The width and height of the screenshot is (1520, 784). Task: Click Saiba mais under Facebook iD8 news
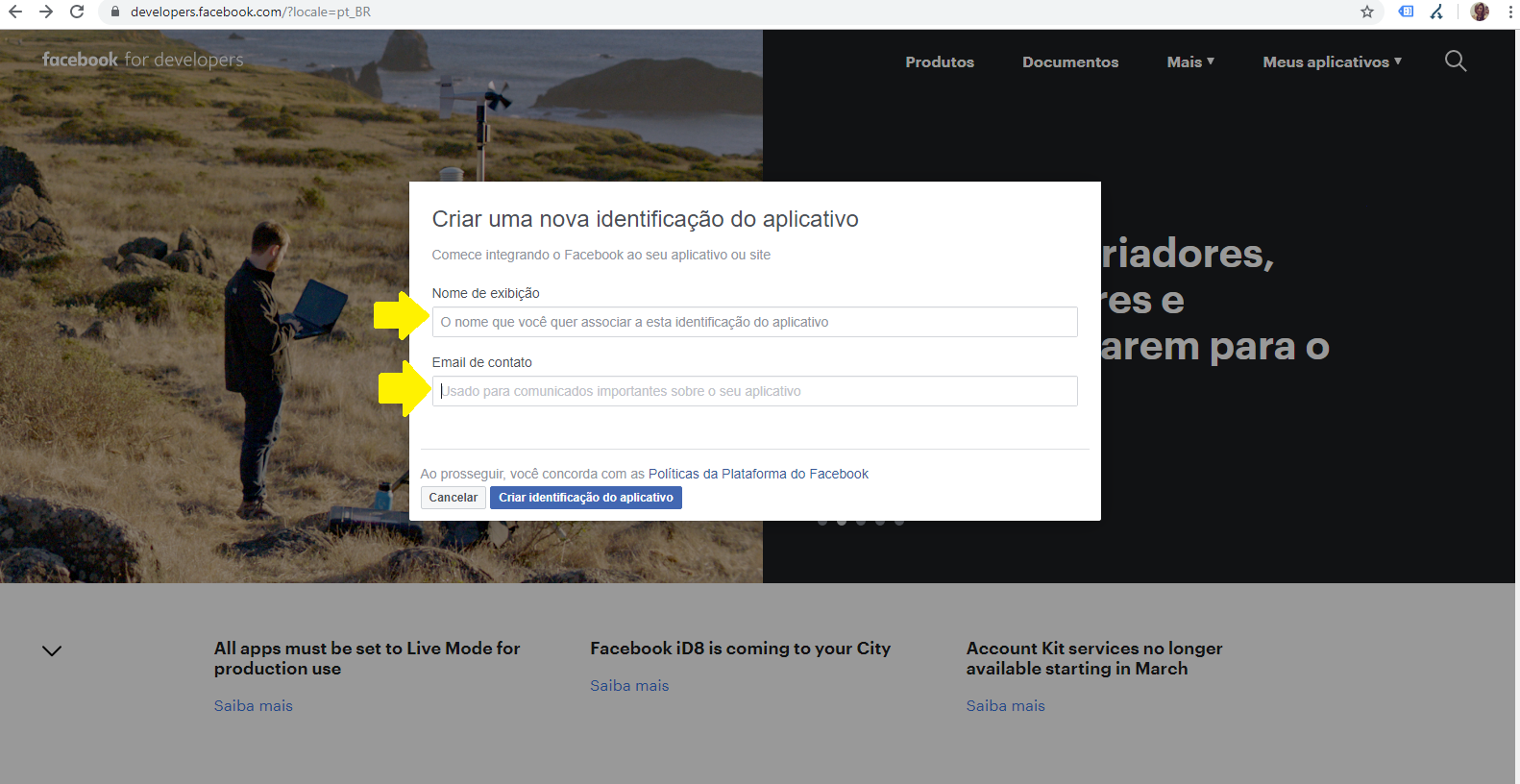(x=629, y=685)
